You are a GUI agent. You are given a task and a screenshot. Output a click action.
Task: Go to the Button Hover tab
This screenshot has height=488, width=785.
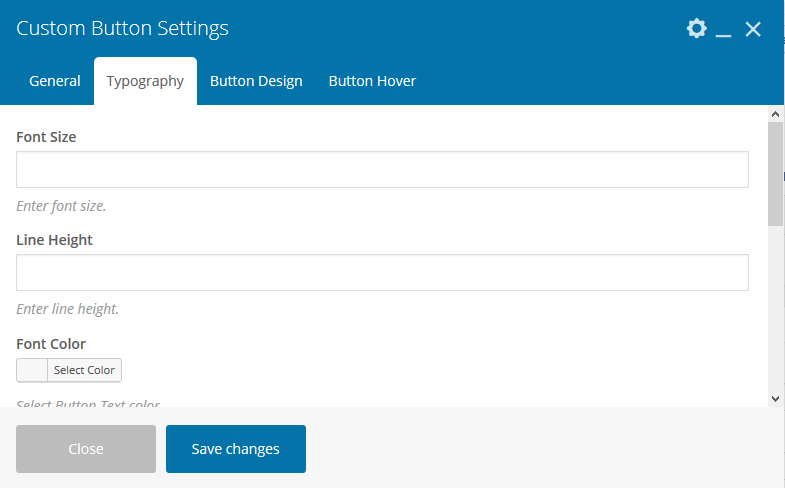(372, 81)
